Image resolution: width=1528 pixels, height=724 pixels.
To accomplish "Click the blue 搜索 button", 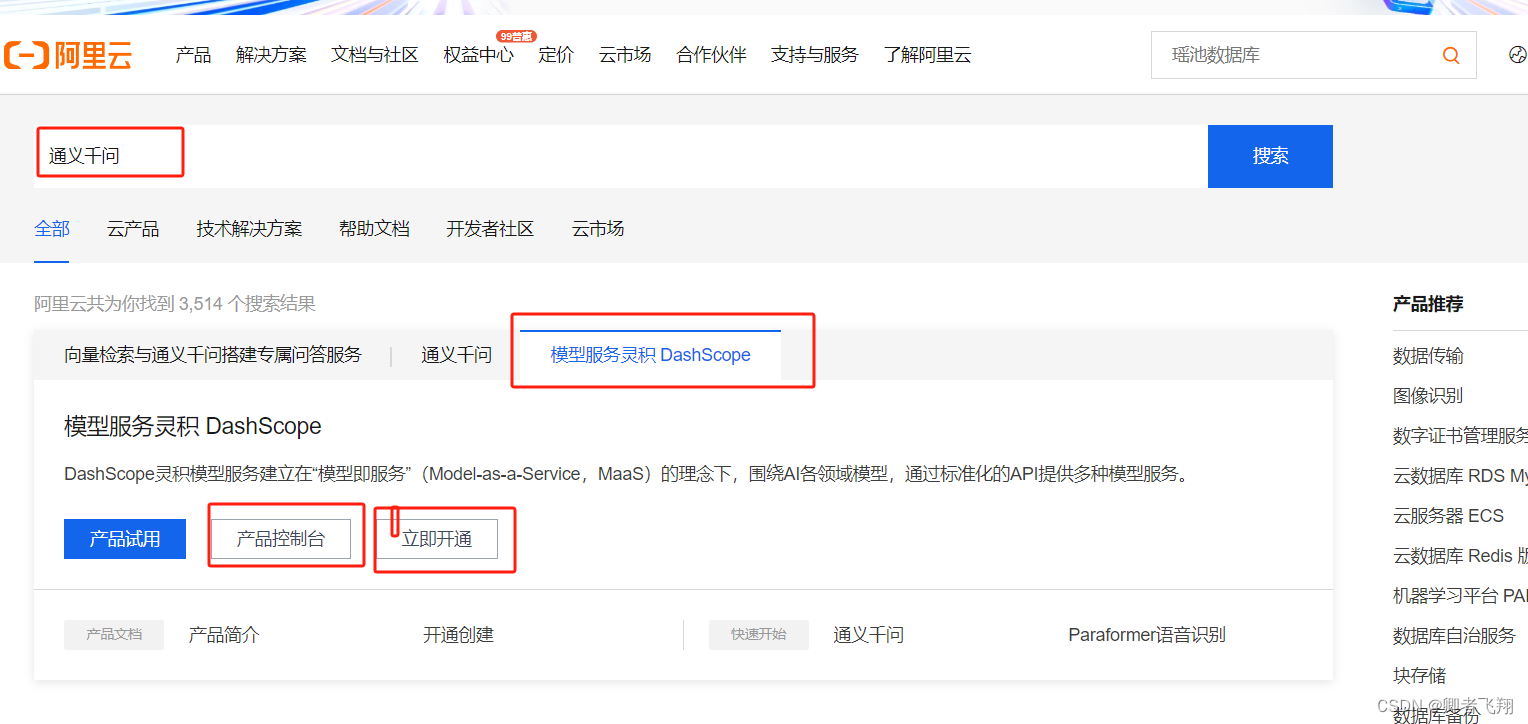I will point(1270,156).
